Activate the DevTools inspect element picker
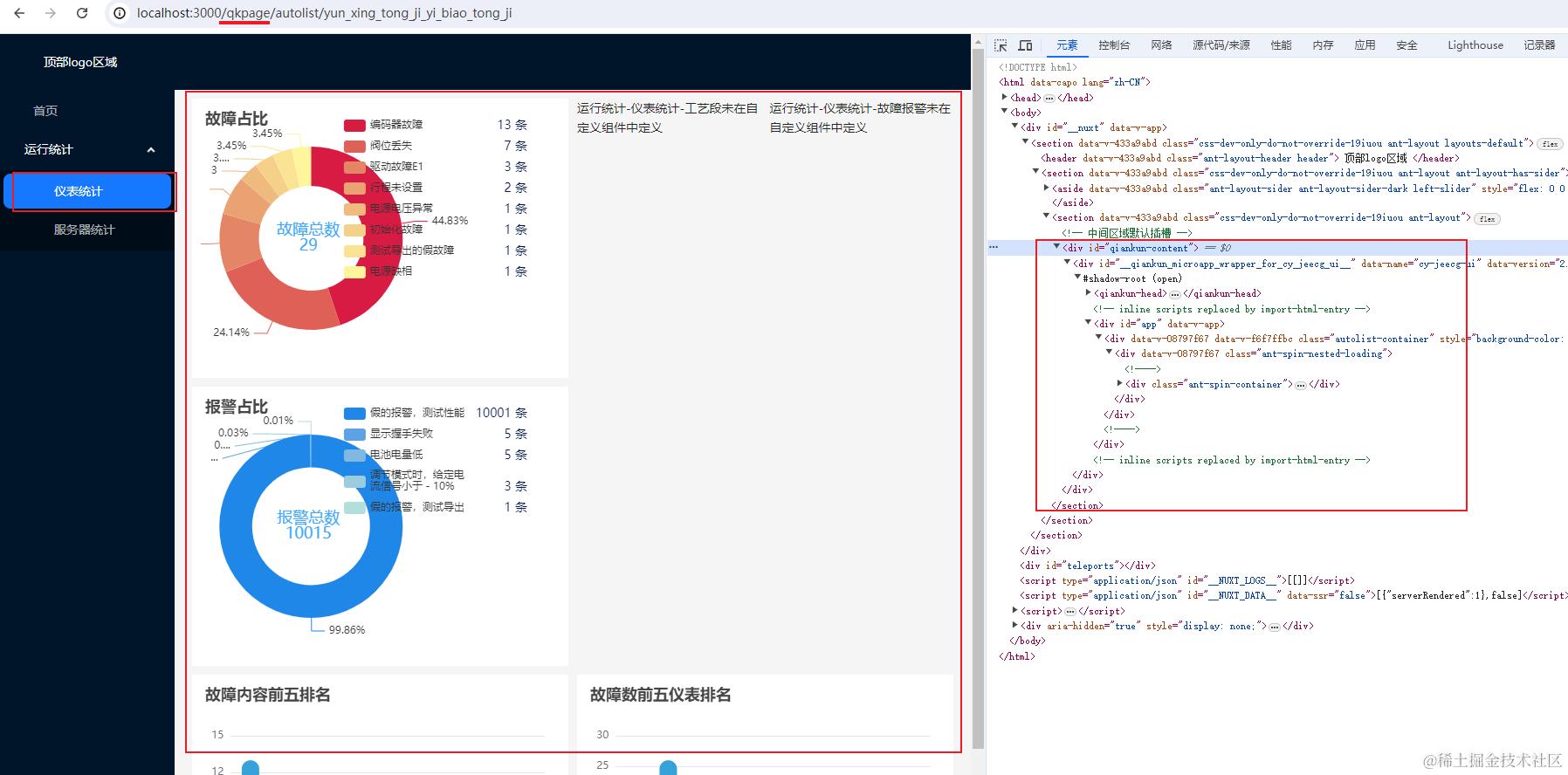The image size is (1568, 775). pos(1001,45)
